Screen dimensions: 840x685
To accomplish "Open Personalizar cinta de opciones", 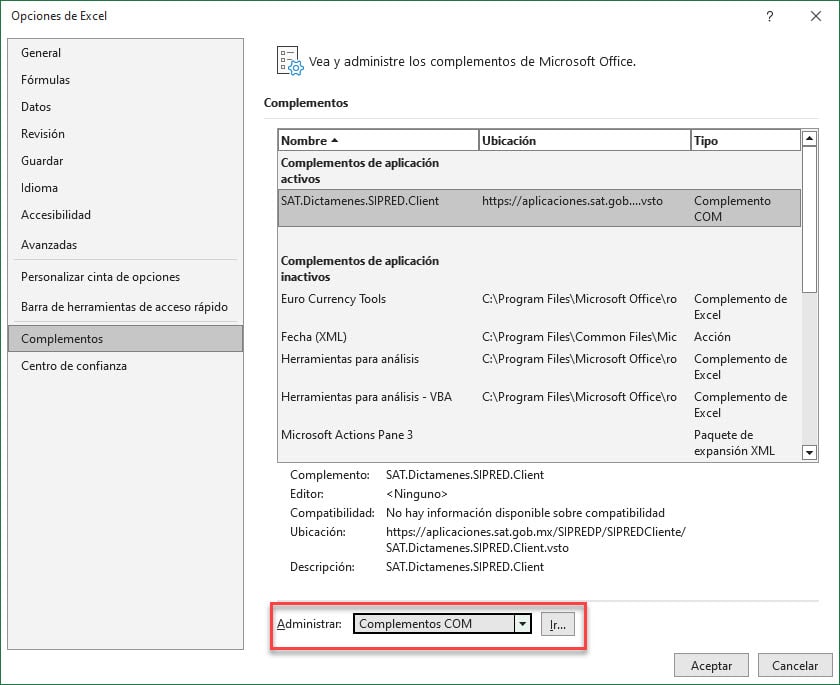I will click(100, 277).
